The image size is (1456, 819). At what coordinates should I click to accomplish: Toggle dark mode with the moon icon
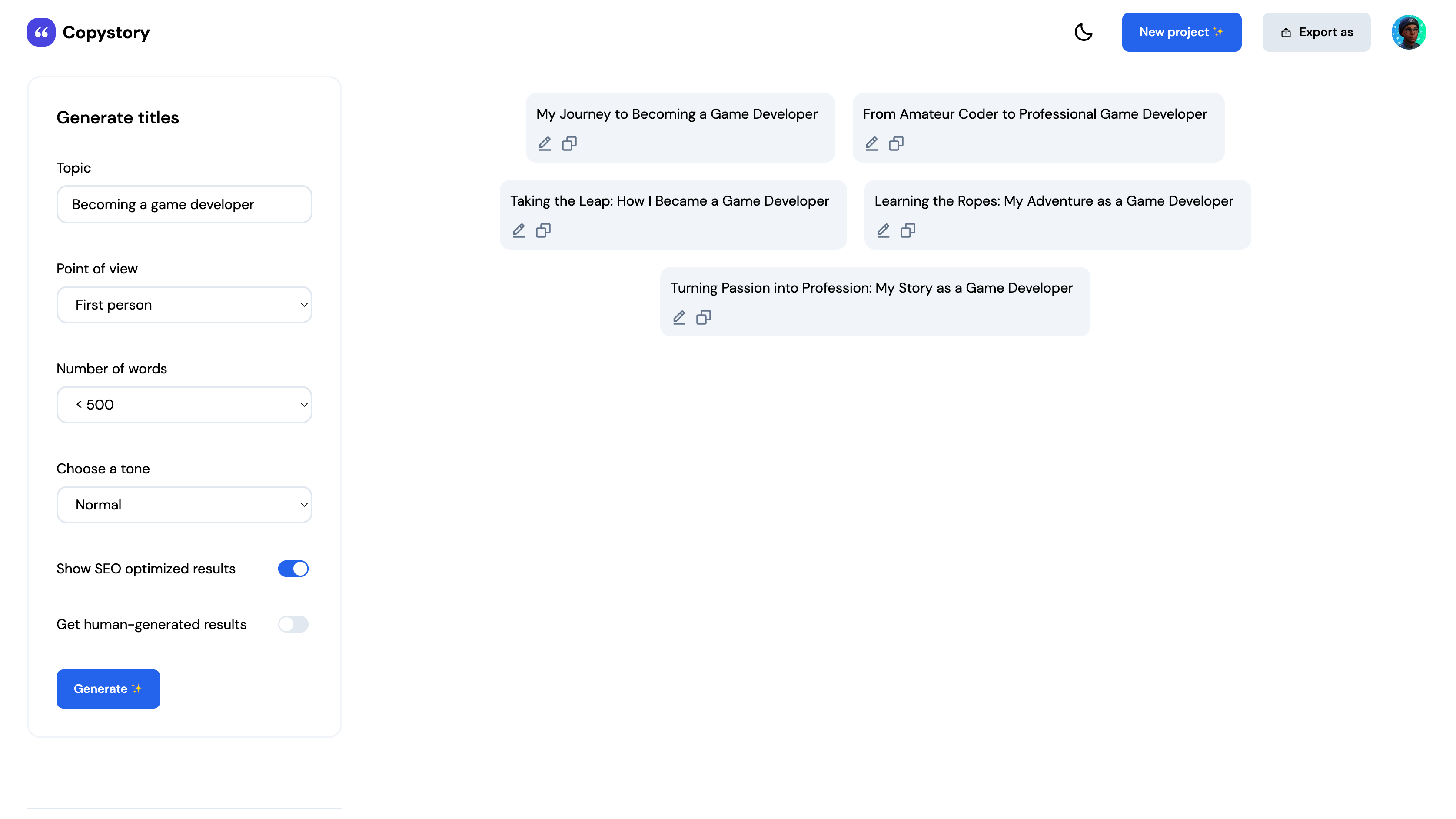click(1084, 32)
